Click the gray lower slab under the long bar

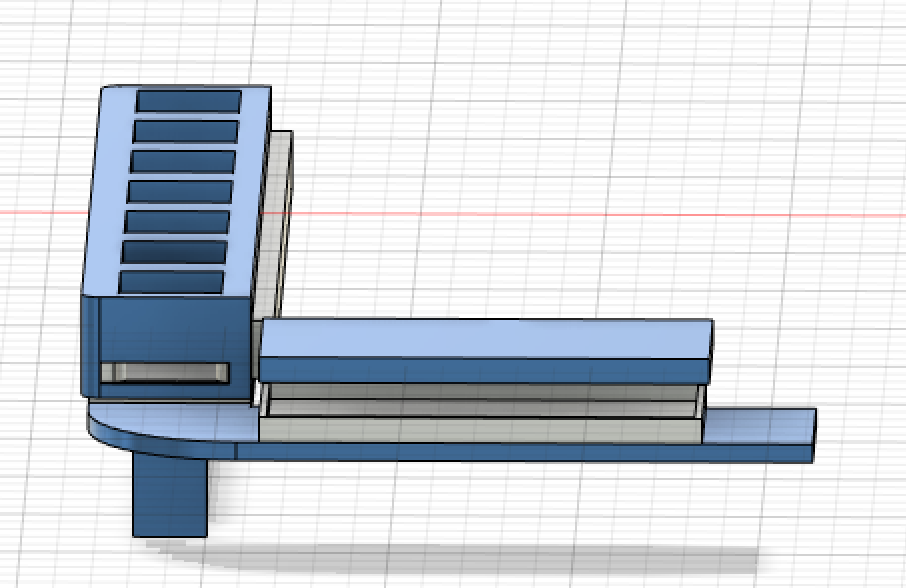(x=480, y=431)
